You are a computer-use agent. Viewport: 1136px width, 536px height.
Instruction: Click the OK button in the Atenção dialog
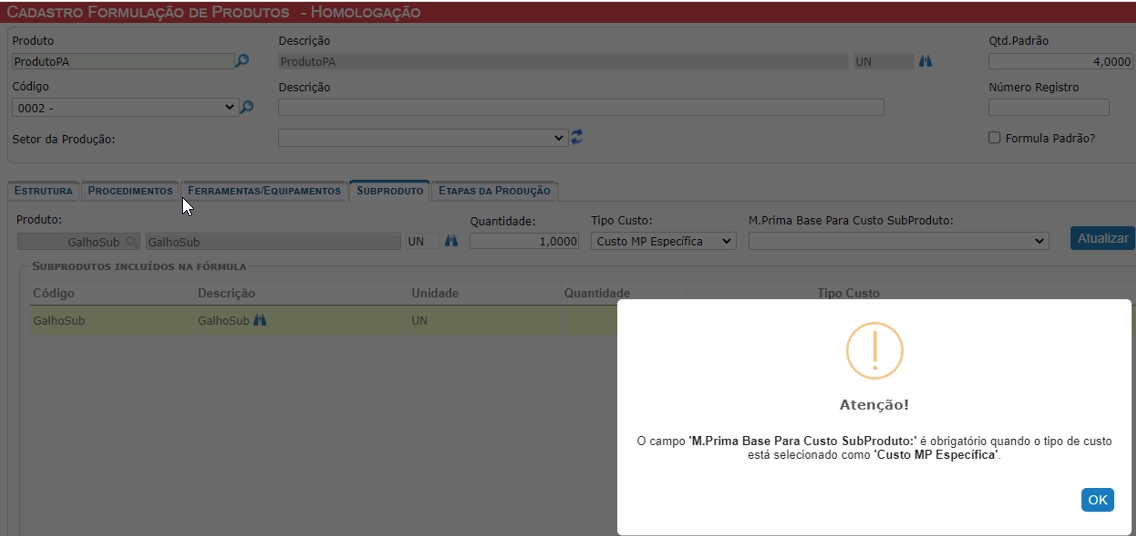1098,499
